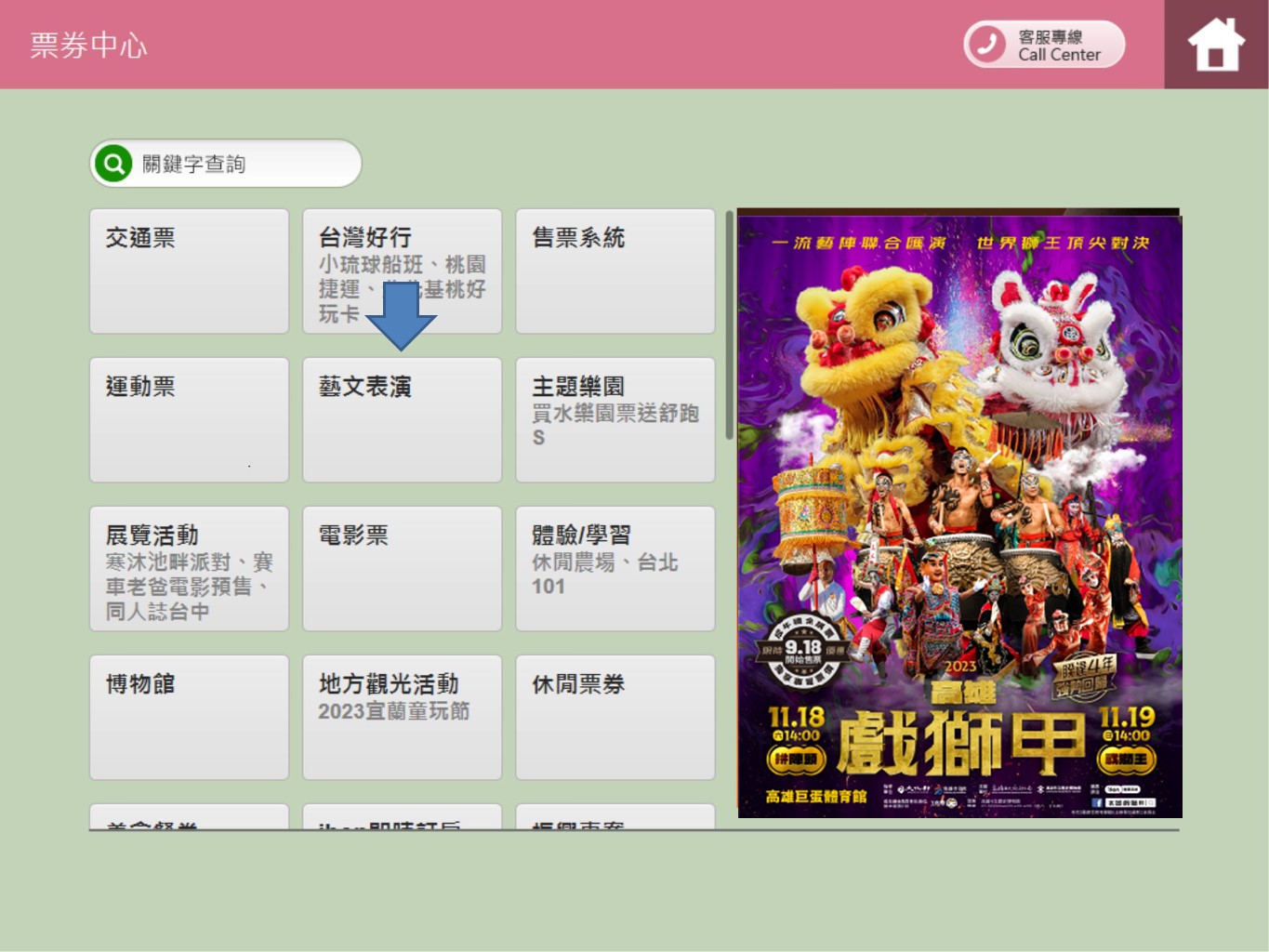
Task: Tap the green search magnifier icon
Action: coord(113,164)
